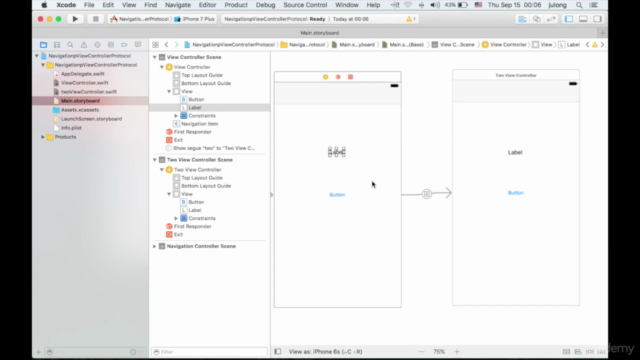Open the File menu
Image resolution: width=640 pixels, height=360 pixels.
(89, 5)
